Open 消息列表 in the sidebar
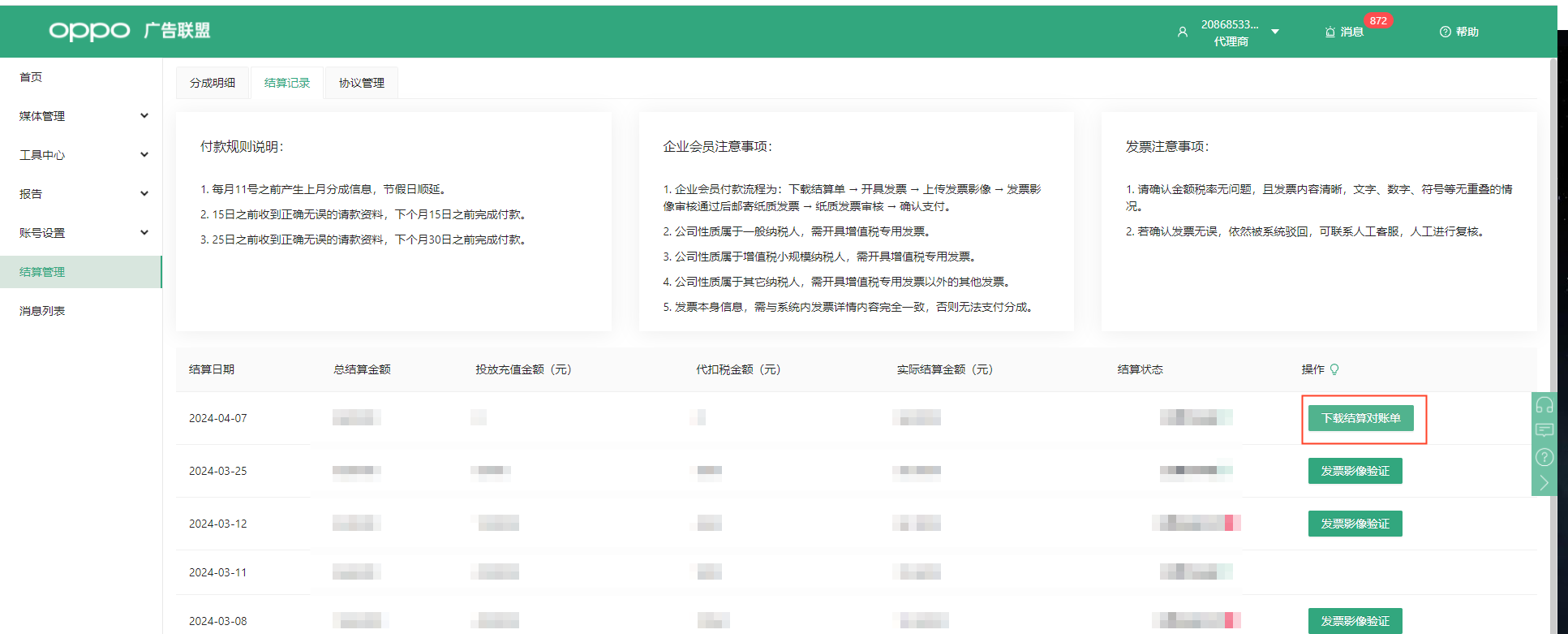Viewport: 1568px width, 634px height. 42,311
